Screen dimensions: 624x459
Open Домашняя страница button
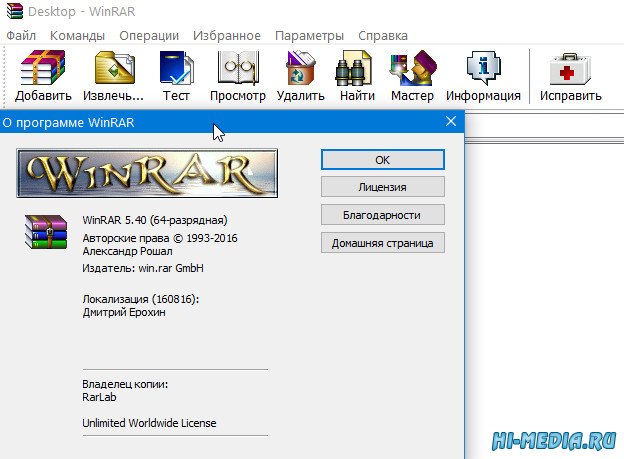coord(382,243)
